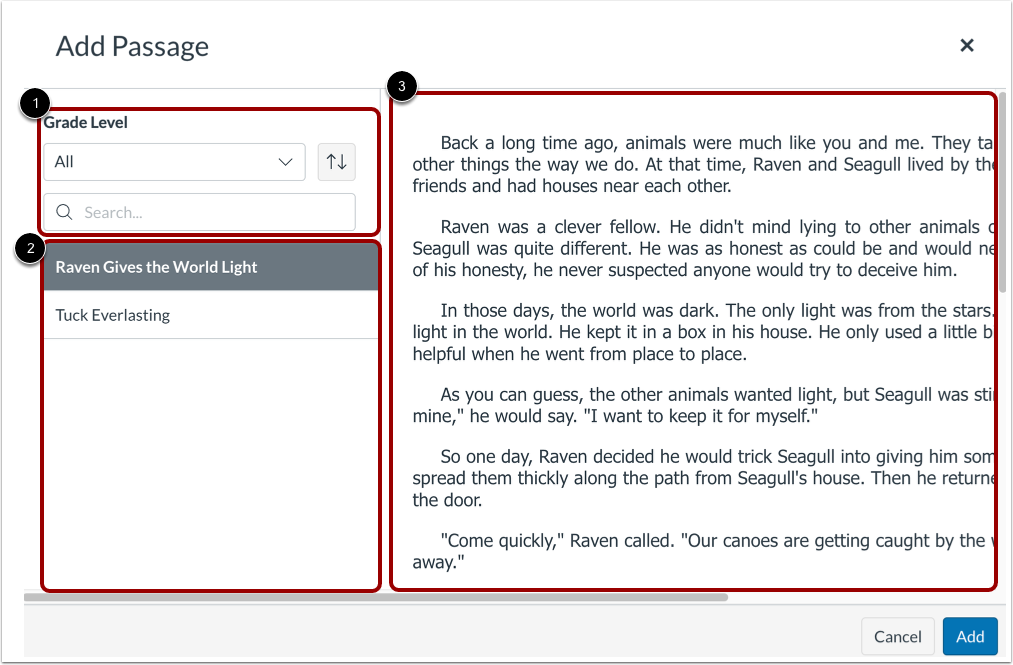Click the paragraph starting 'Raven was a clever fellow'

click(703, 248)
